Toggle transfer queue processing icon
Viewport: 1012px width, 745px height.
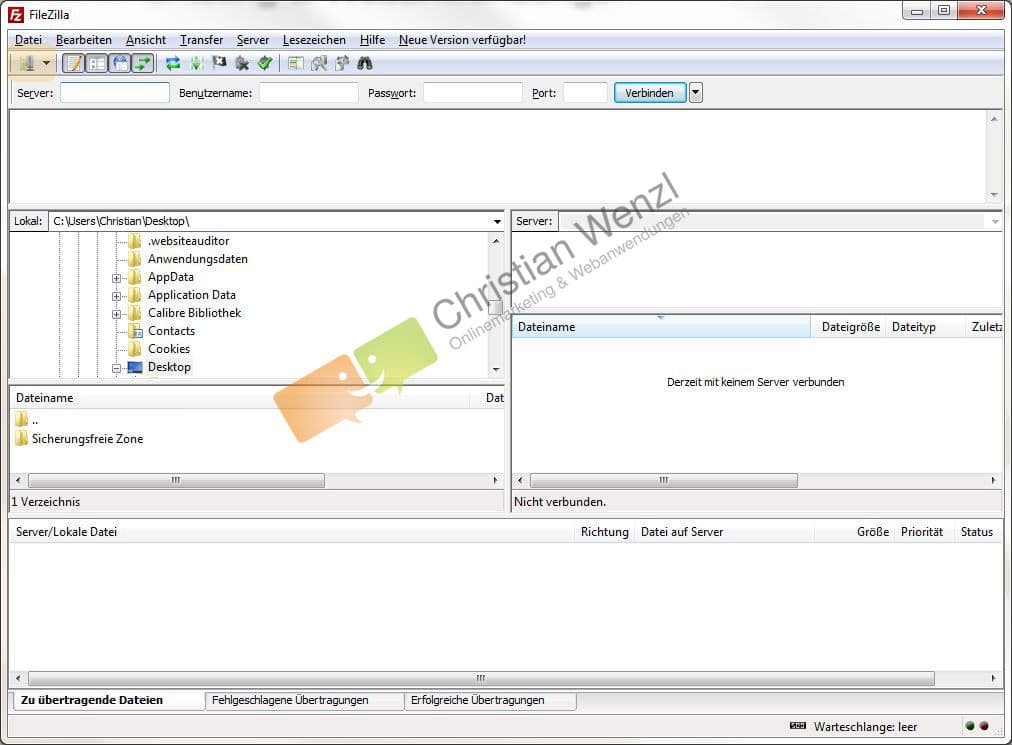pyautogui.click(x=196, y=63)
